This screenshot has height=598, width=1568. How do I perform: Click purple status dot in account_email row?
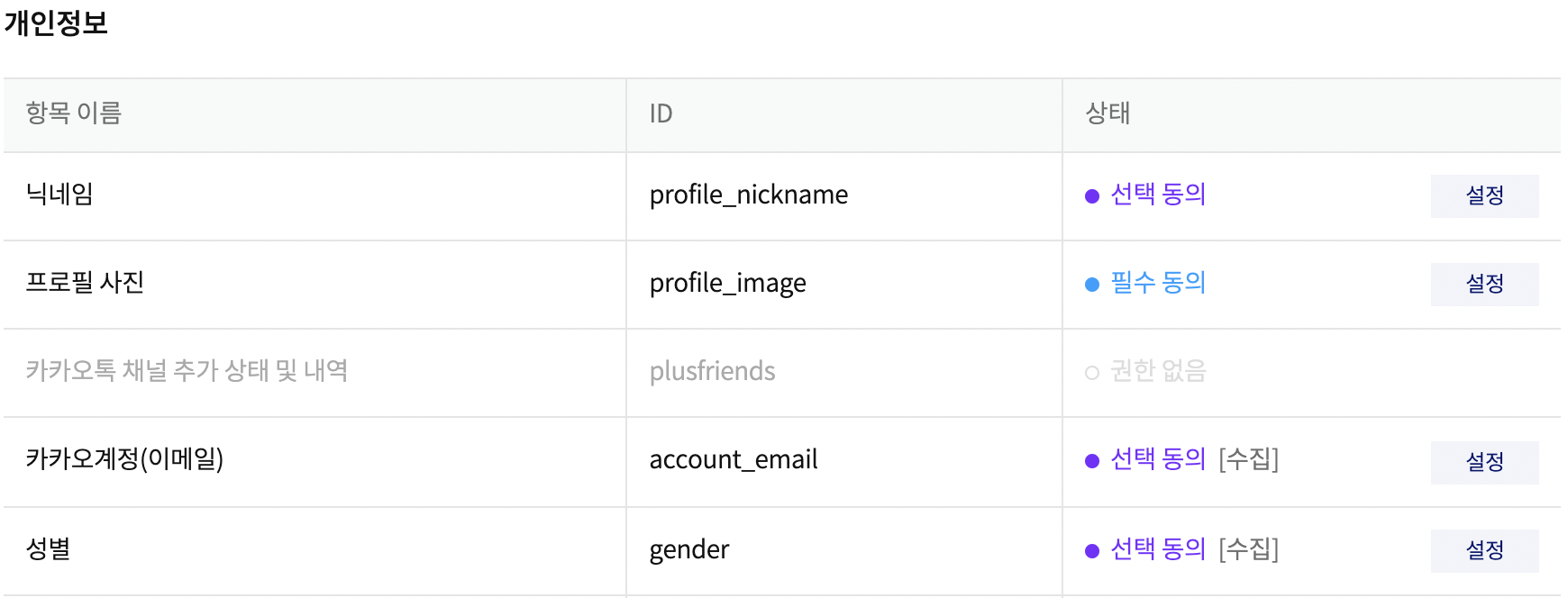pos(1092,461)
